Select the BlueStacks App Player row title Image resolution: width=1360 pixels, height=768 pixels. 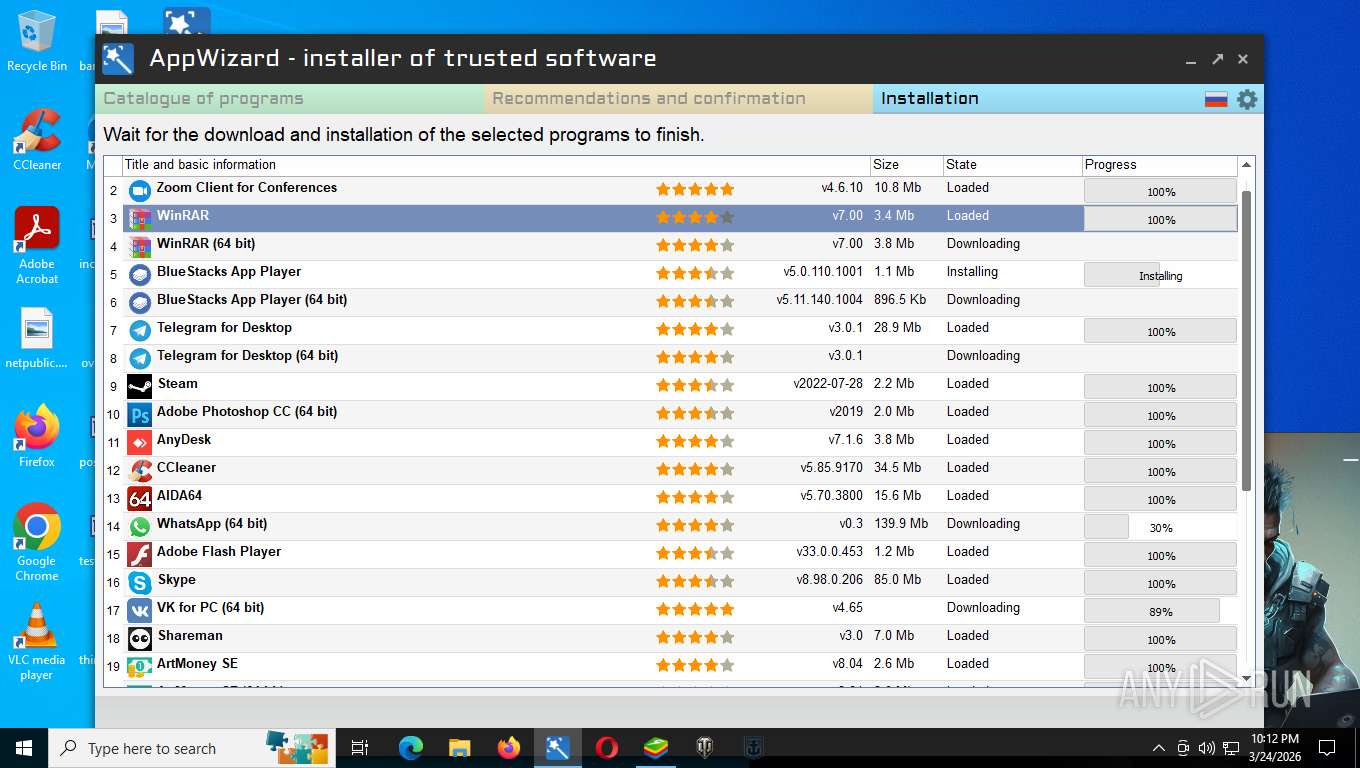click(229, 271)
